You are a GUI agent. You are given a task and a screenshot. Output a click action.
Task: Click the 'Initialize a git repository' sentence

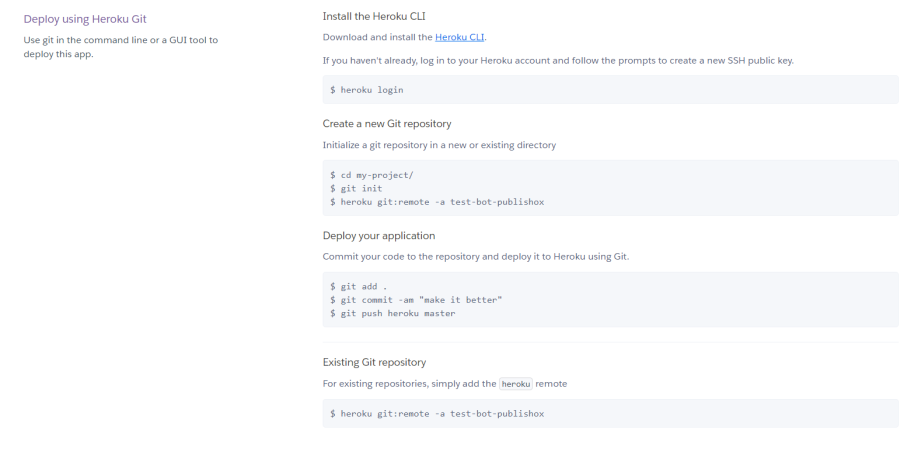[x=439, y=145]
